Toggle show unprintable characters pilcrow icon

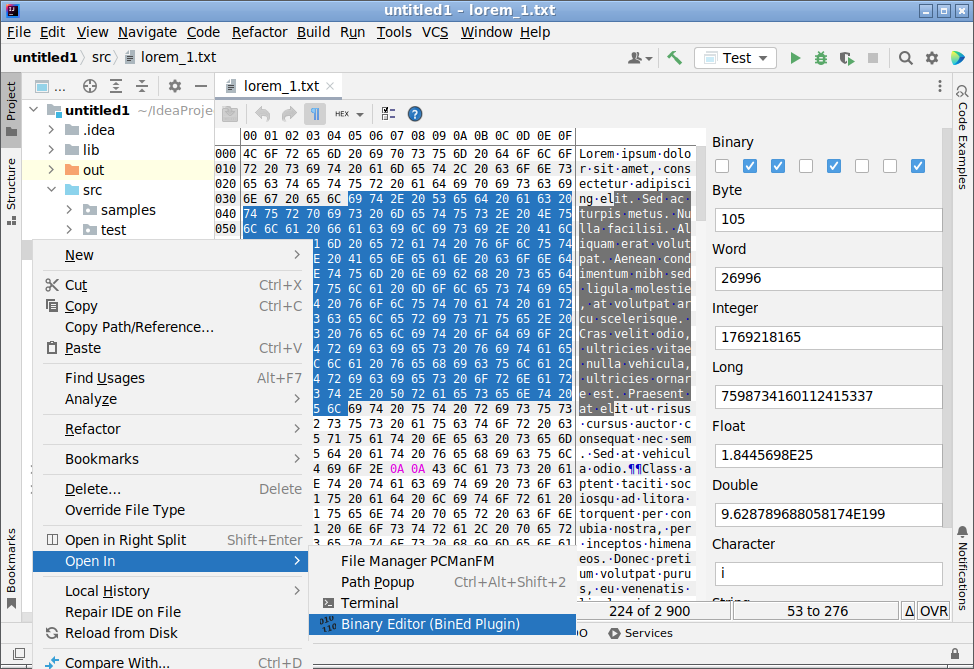pos(315,114)
